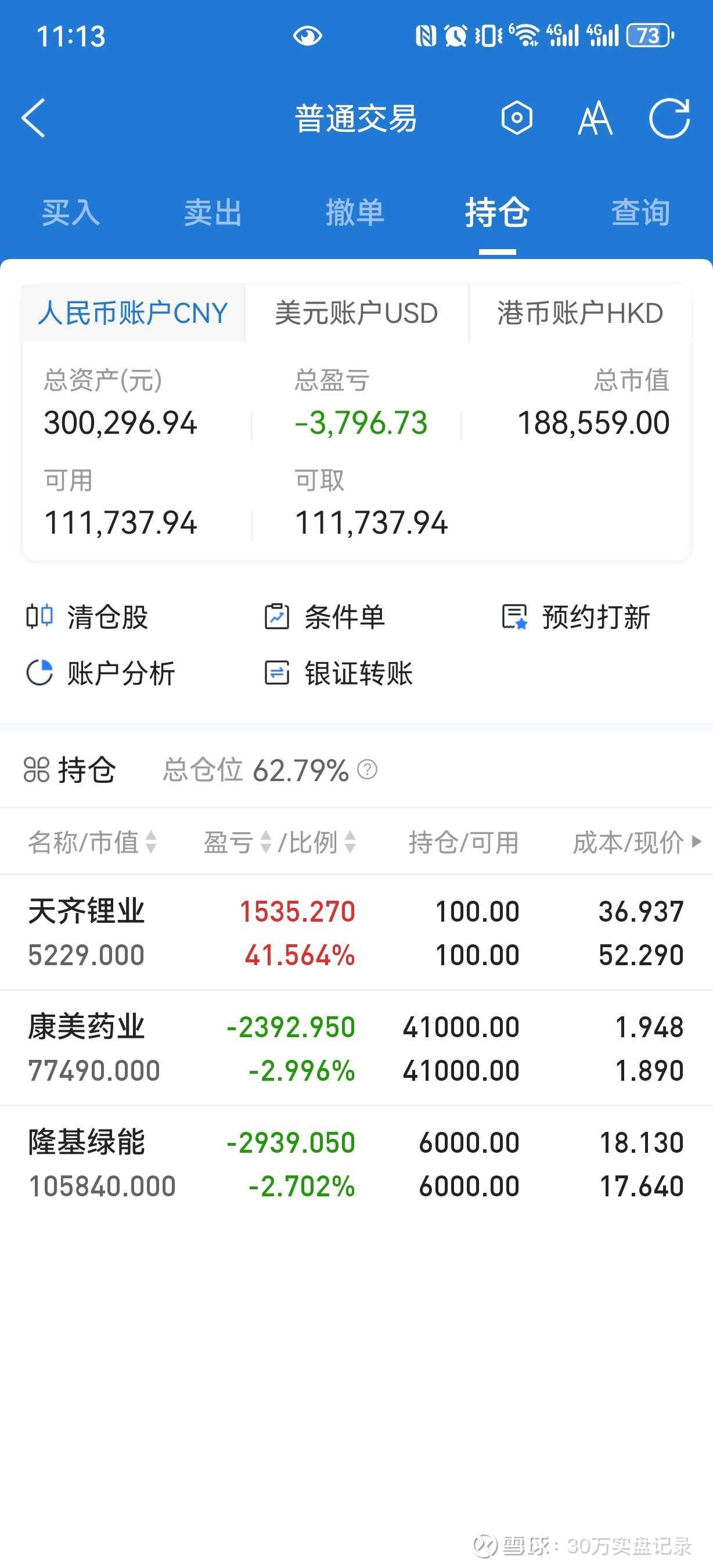This screenshot has height=1568, width=713.
Task: Tap the WiFi status icon
Action: (524, 35)
